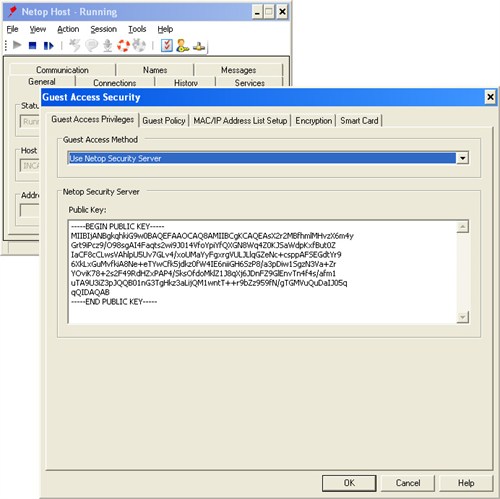Viewport: 500px width, 499px height.
Task: Click the Help button in the dialog
Action: 466,483
